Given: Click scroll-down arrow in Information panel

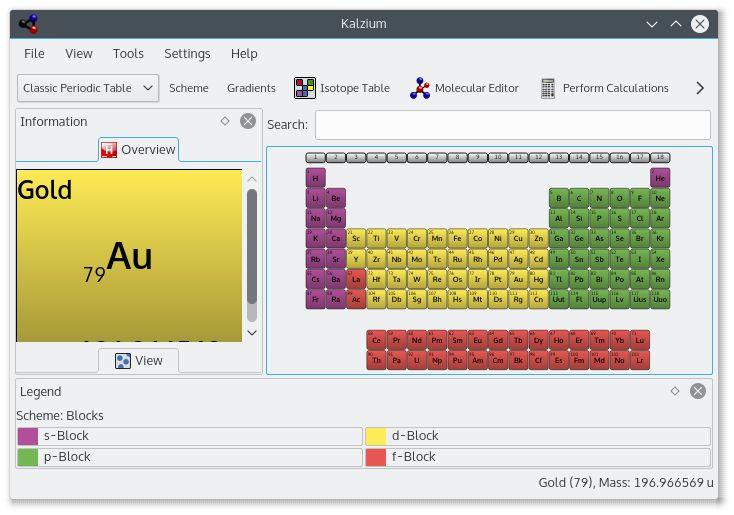Looking at the screenshot, I should (x=252, y=332).
